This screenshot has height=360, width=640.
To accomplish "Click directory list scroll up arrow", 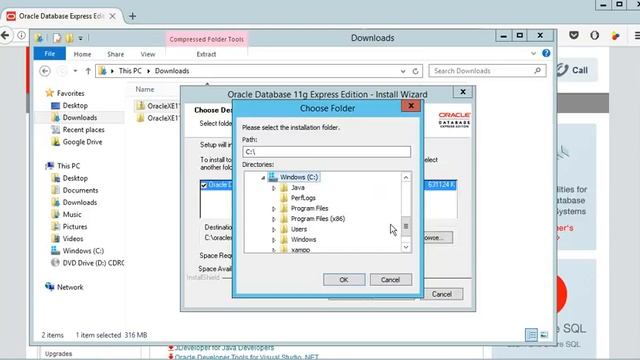I will point(406,177).
